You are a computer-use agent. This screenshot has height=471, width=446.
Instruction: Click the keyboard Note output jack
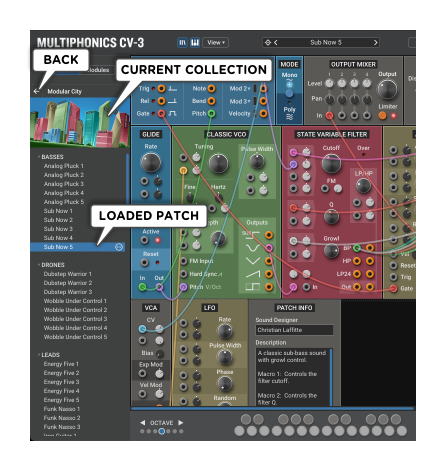211,88
